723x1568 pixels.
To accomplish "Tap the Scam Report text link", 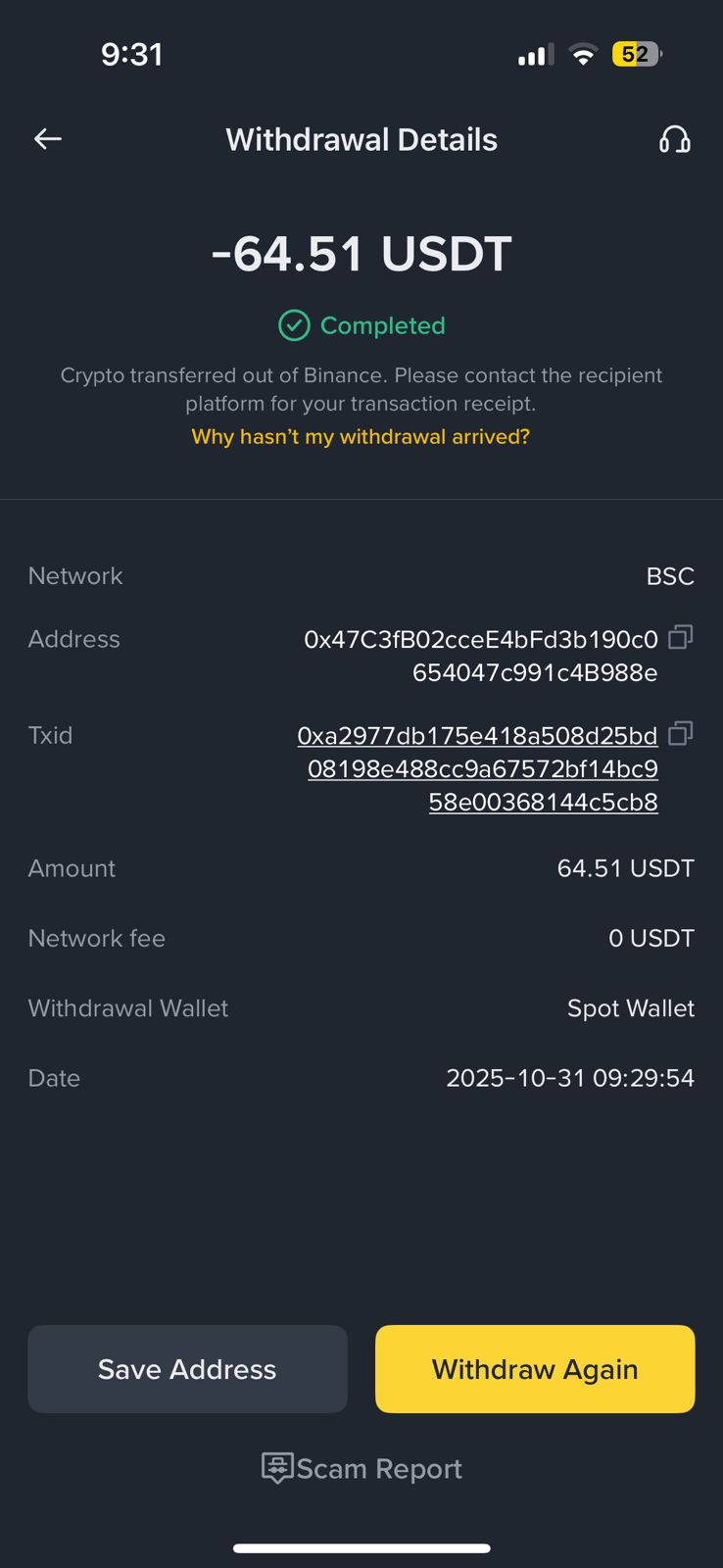I will point(379,1469).
